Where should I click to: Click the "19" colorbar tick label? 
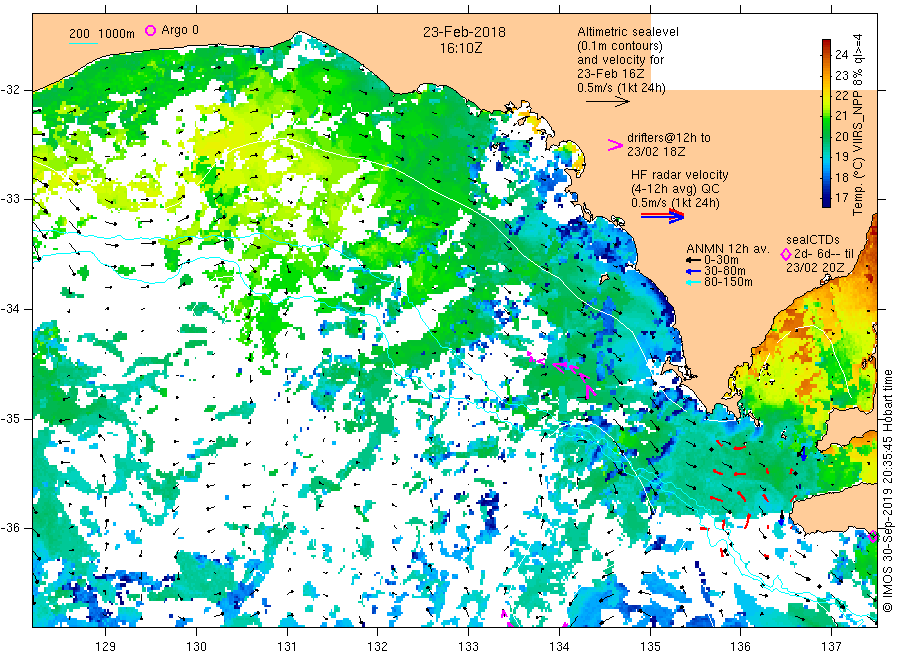click(841, 157)
